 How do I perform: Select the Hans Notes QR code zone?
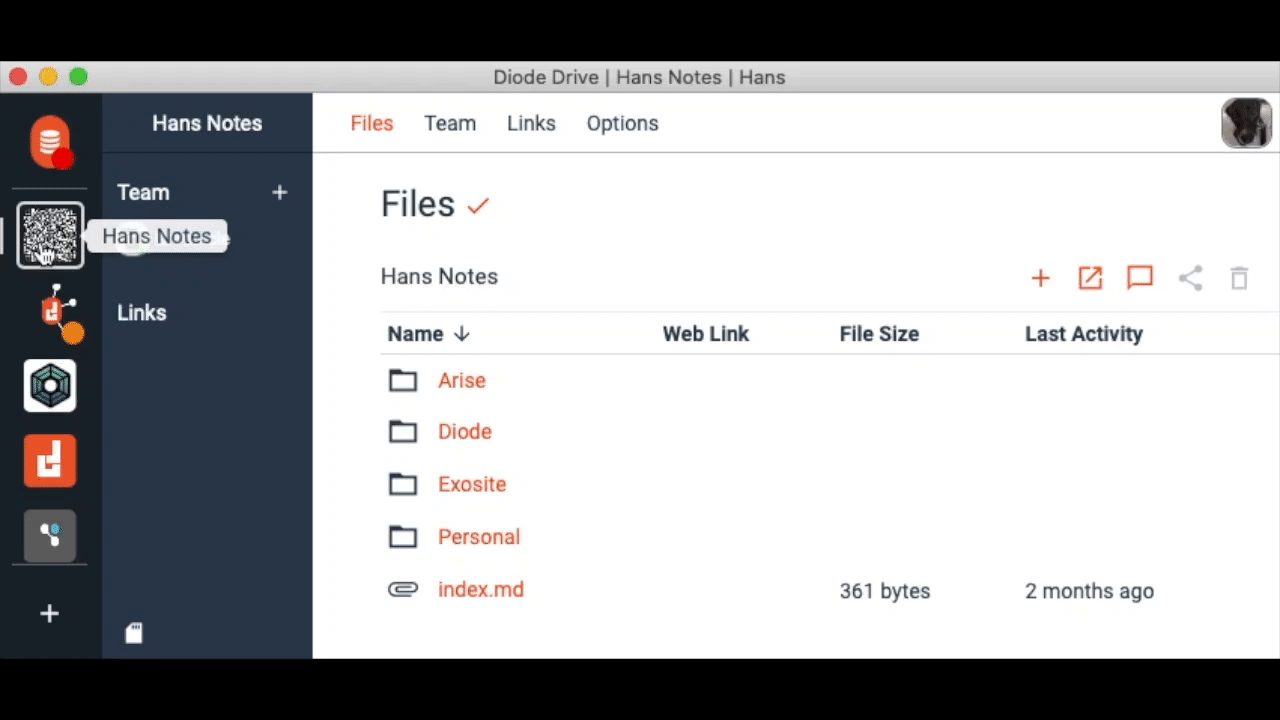tap(50, 235)
